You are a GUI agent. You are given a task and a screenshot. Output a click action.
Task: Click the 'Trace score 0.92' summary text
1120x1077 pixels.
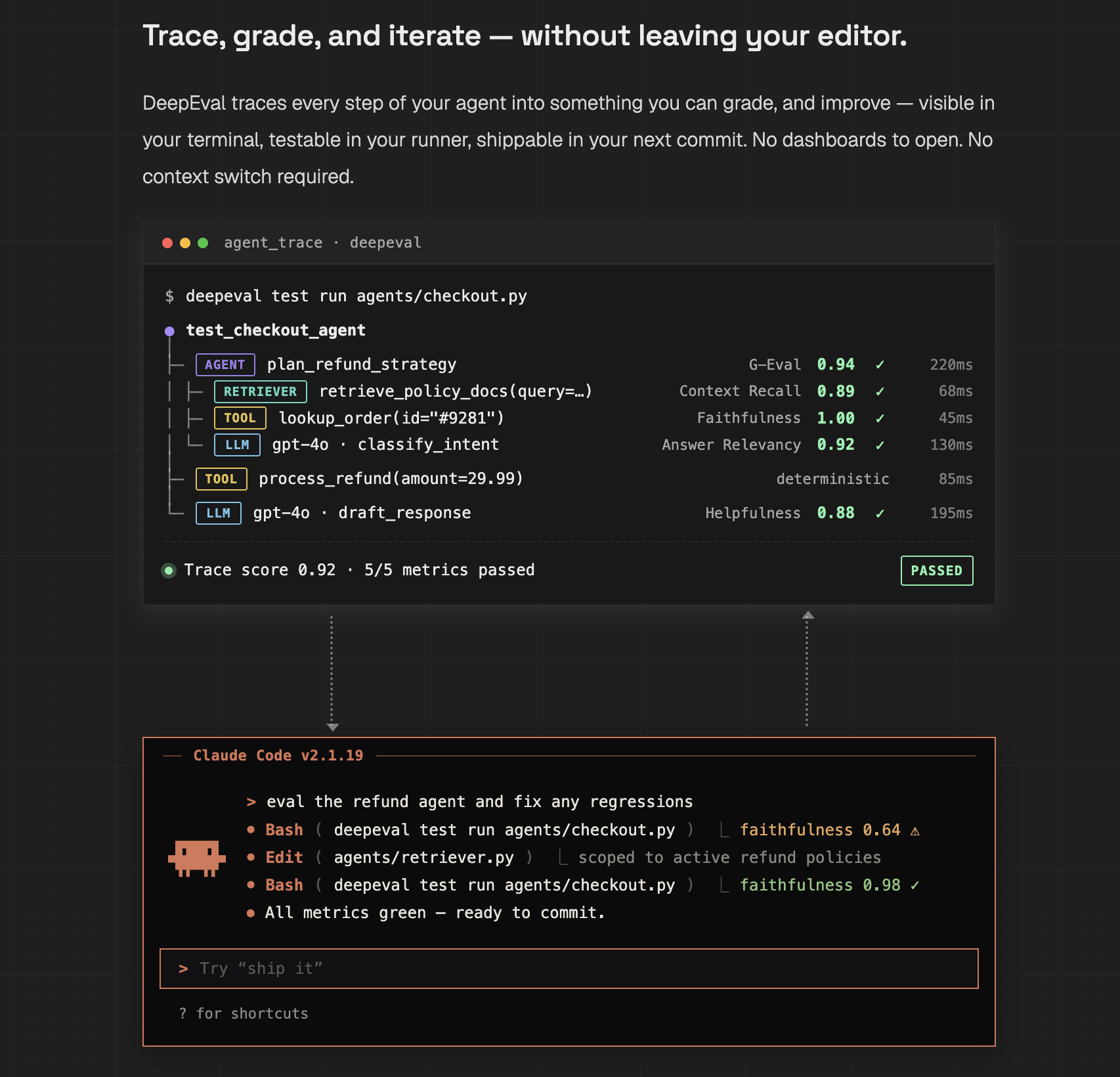pyautogui.click(x=260, y=570)
